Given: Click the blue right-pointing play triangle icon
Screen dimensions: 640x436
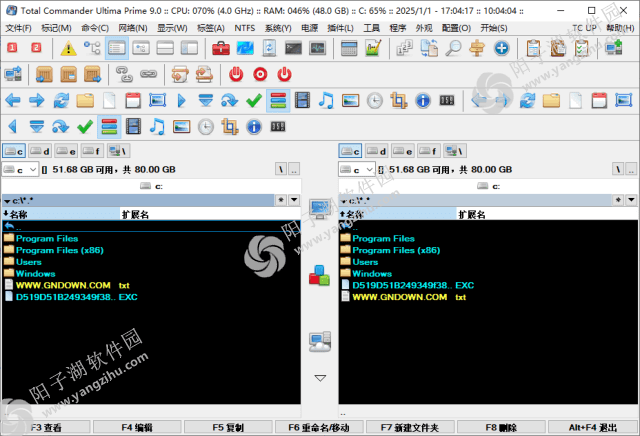Looking at the screenshot, I should click(x=182, y=100).
